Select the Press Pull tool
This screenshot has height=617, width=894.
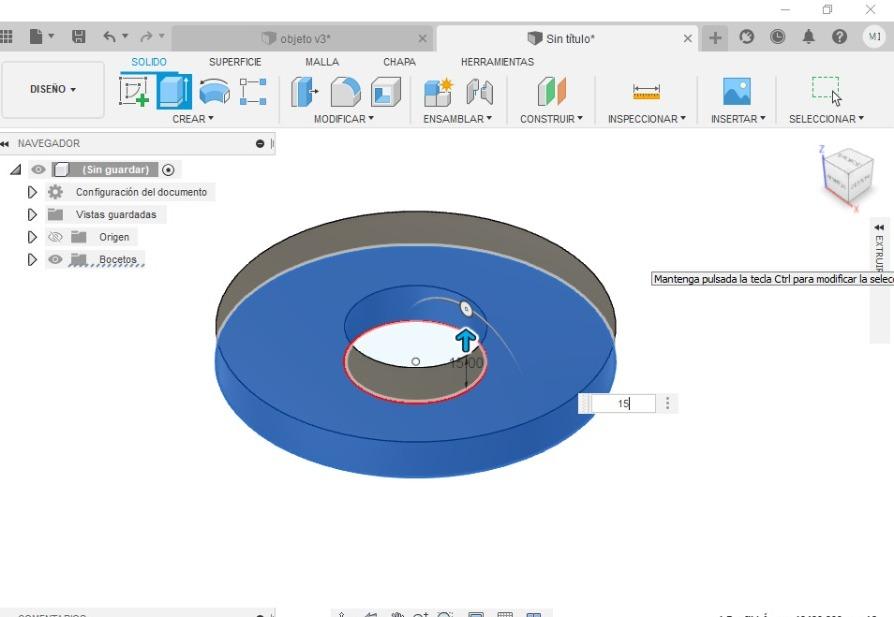tap(304, 91)
